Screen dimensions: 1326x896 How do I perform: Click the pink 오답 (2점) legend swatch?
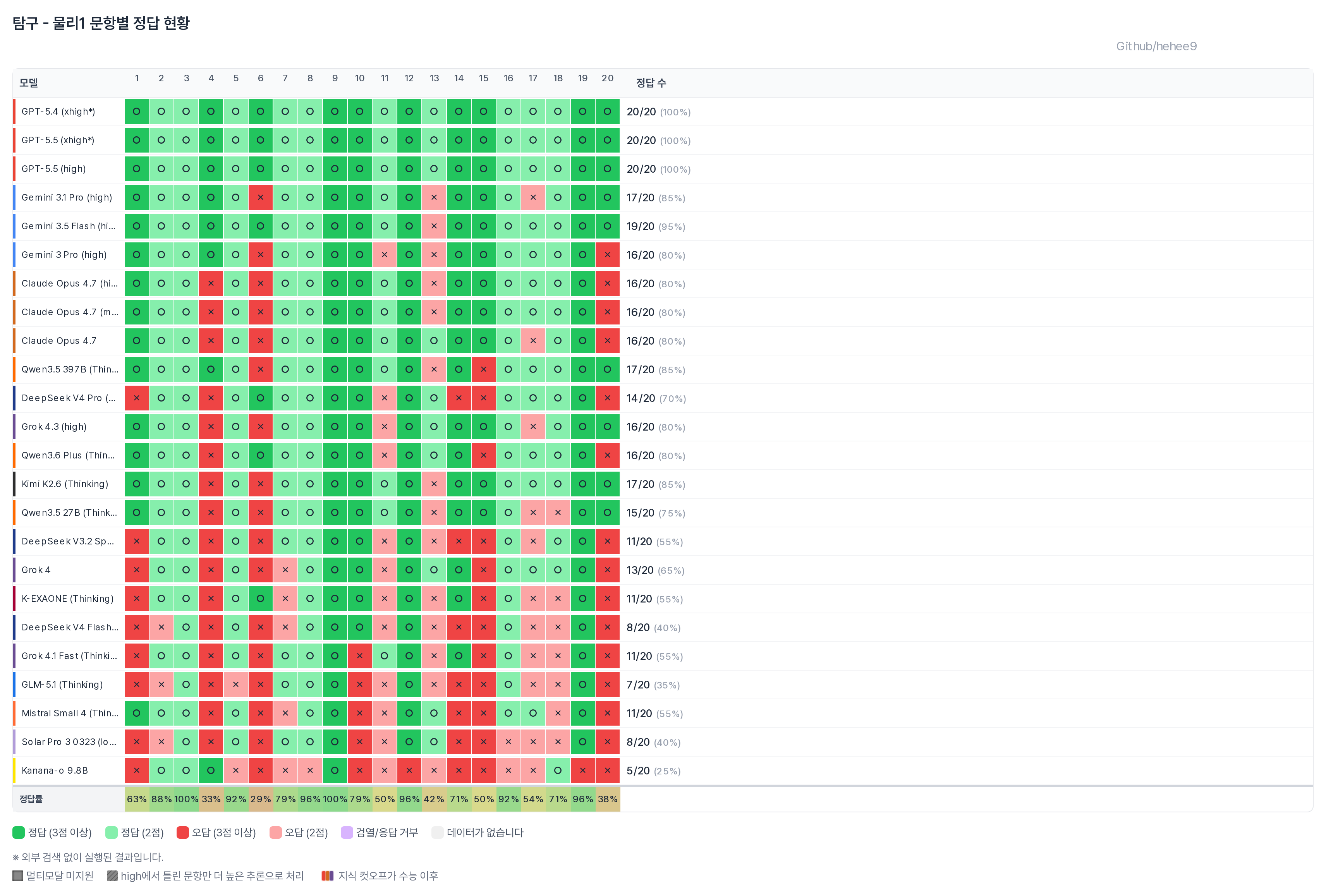tap(276, 832)
